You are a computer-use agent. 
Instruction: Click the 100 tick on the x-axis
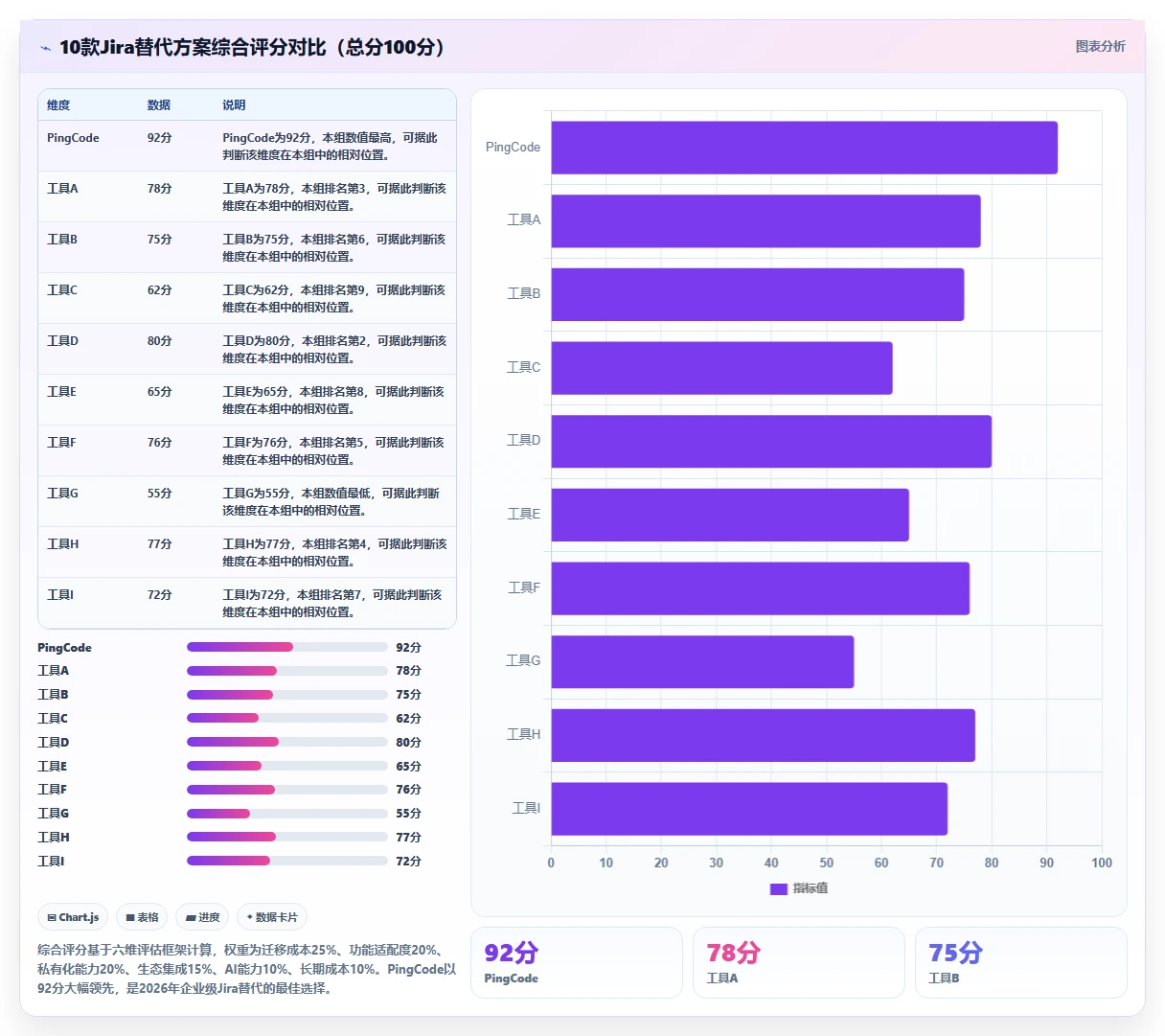click(1102, 863)
